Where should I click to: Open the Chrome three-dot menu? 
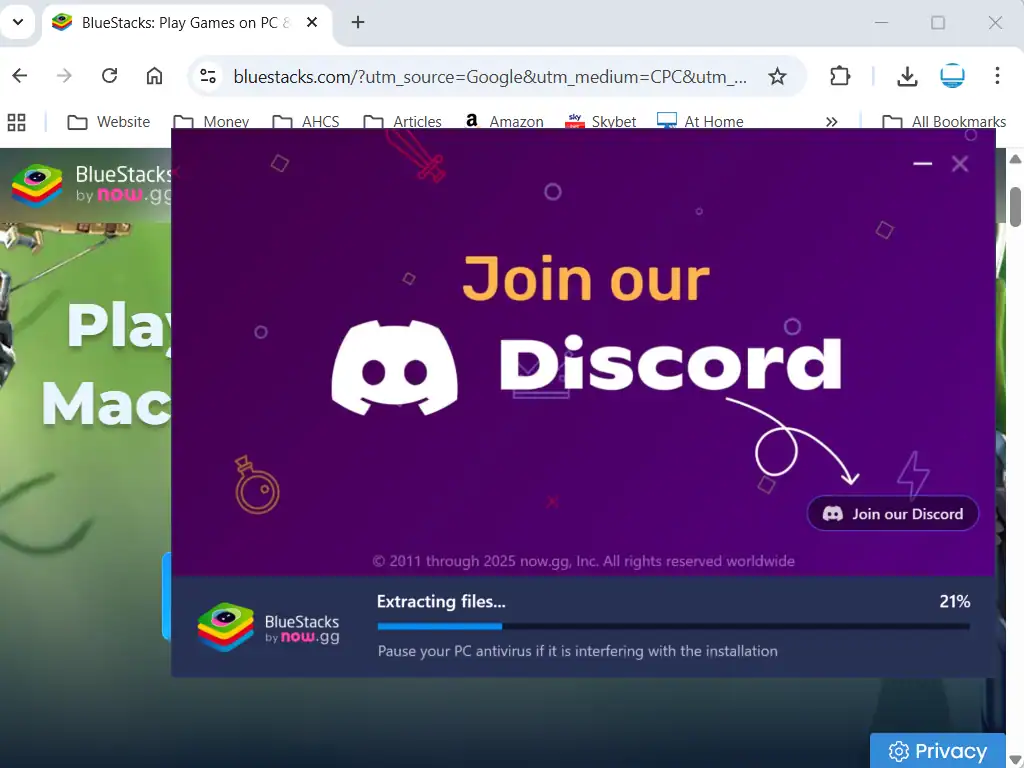coord(997,76)
